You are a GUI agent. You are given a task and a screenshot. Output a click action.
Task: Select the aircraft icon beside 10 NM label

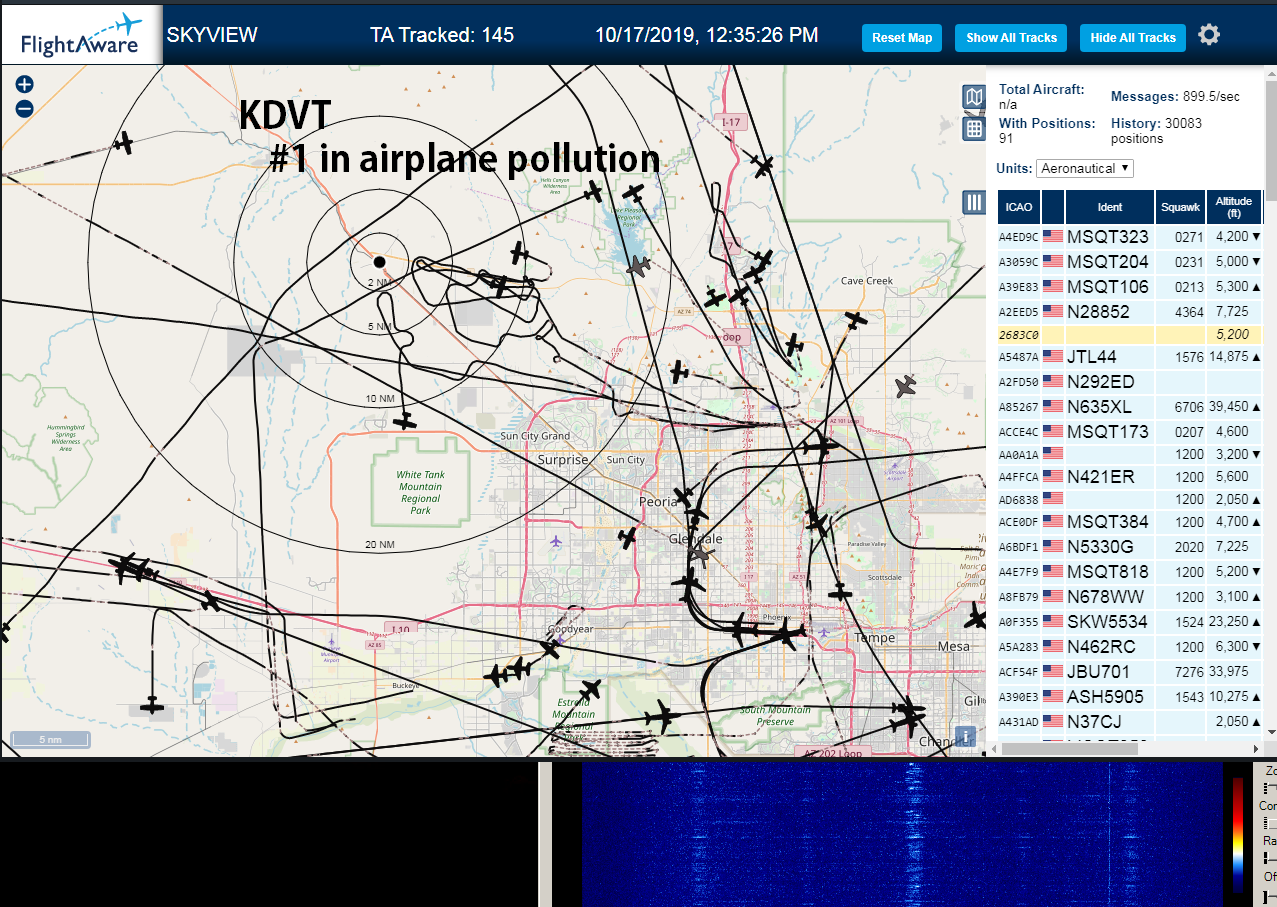coord(405,422)
